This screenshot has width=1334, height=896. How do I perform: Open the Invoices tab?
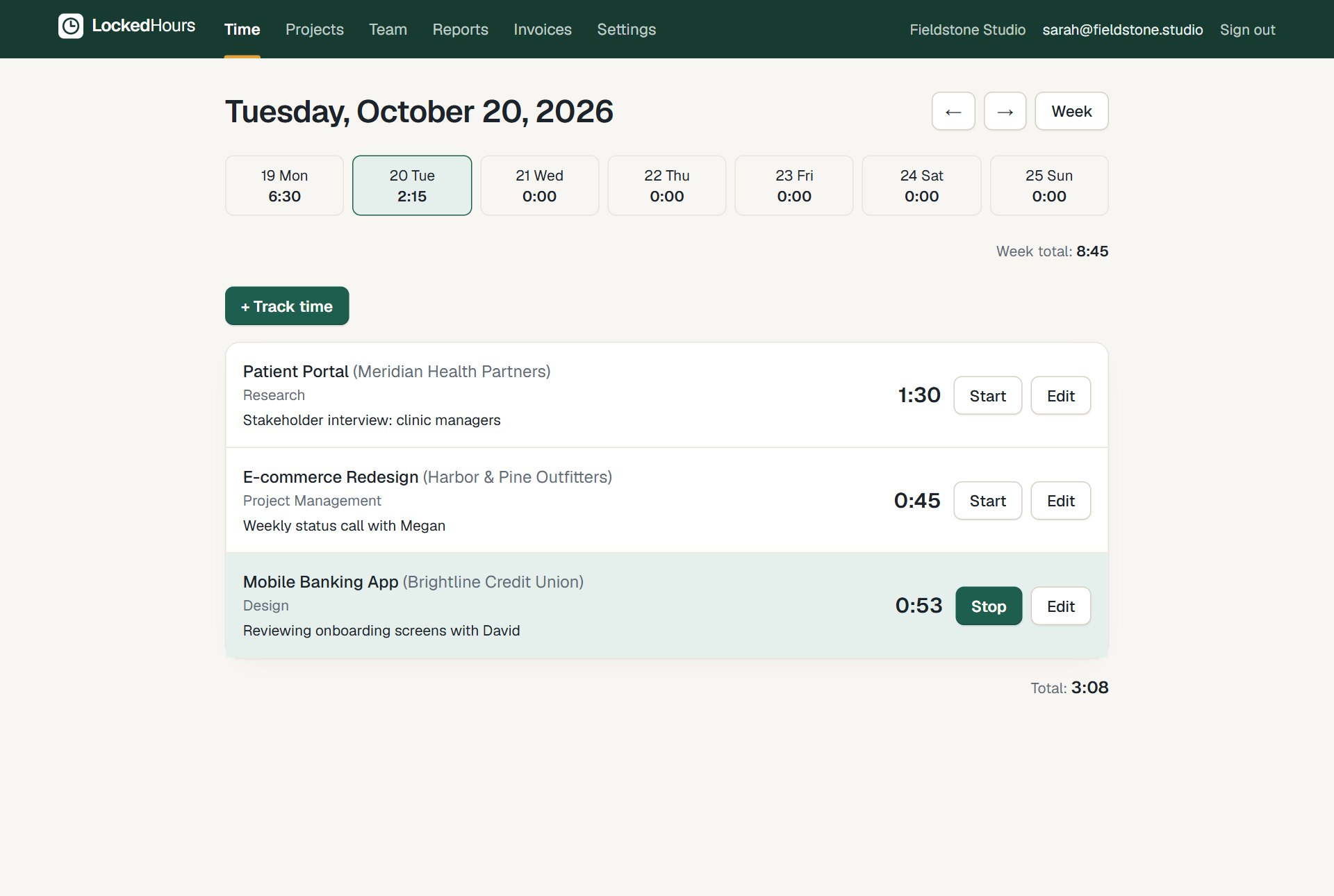[x=542, y=29]
